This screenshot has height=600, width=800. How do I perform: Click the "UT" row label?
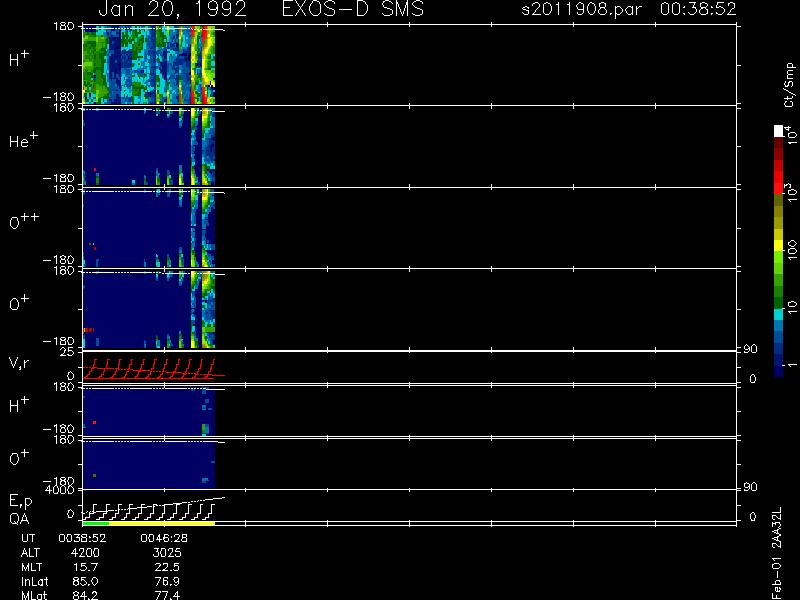28,538
